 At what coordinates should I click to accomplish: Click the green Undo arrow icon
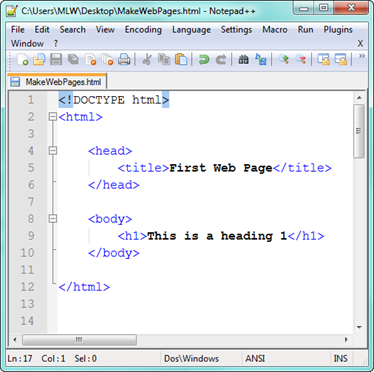tap(204, 60)
